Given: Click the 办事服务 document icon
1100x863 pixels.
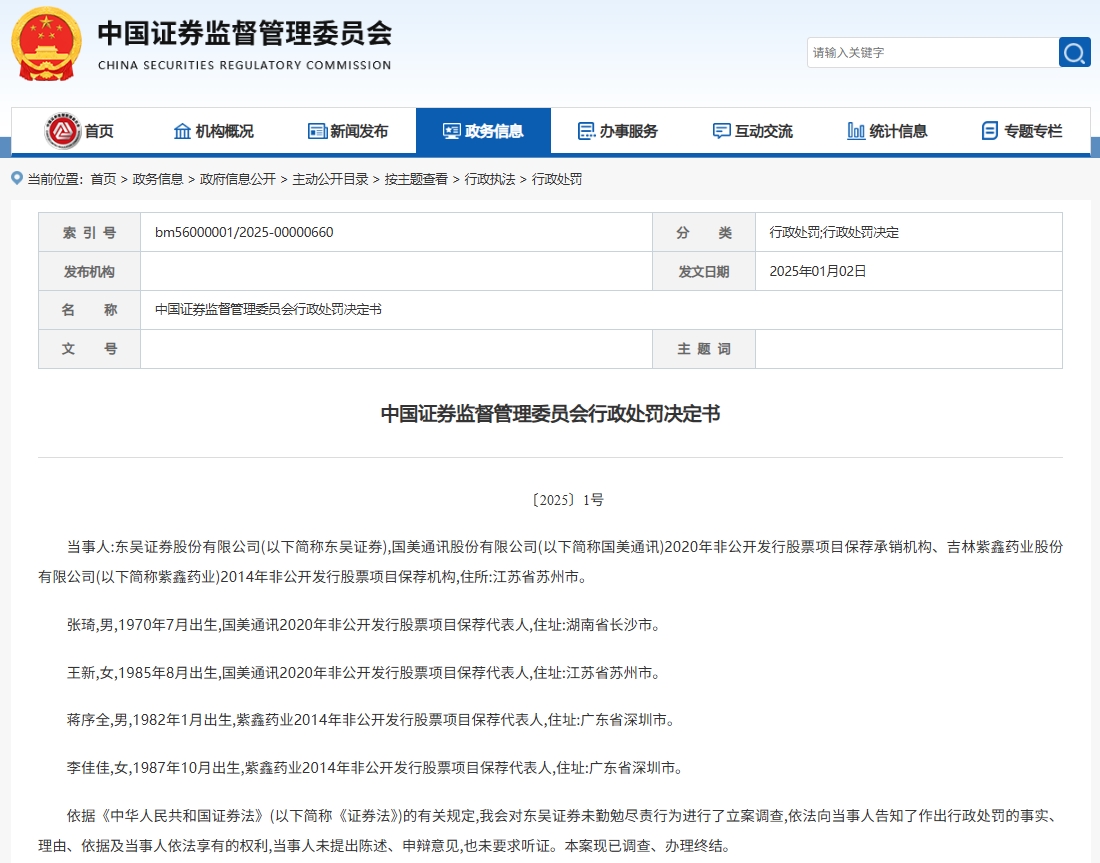Looking at the screenshot, I should (x=587, y=131).
